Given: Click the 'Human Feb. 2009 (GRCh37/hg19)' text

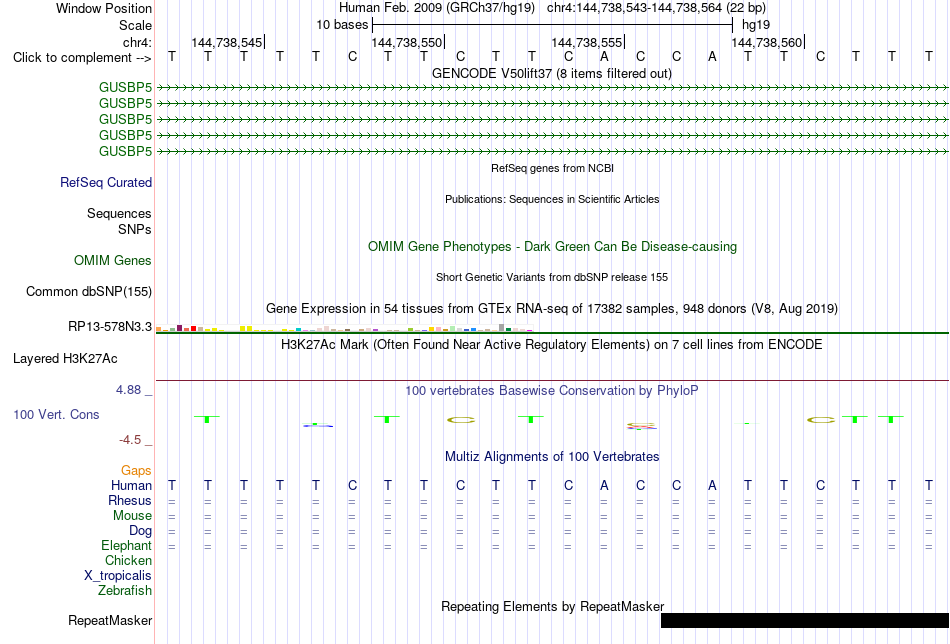Looking at the screenshot, I should tap(437, 8).
